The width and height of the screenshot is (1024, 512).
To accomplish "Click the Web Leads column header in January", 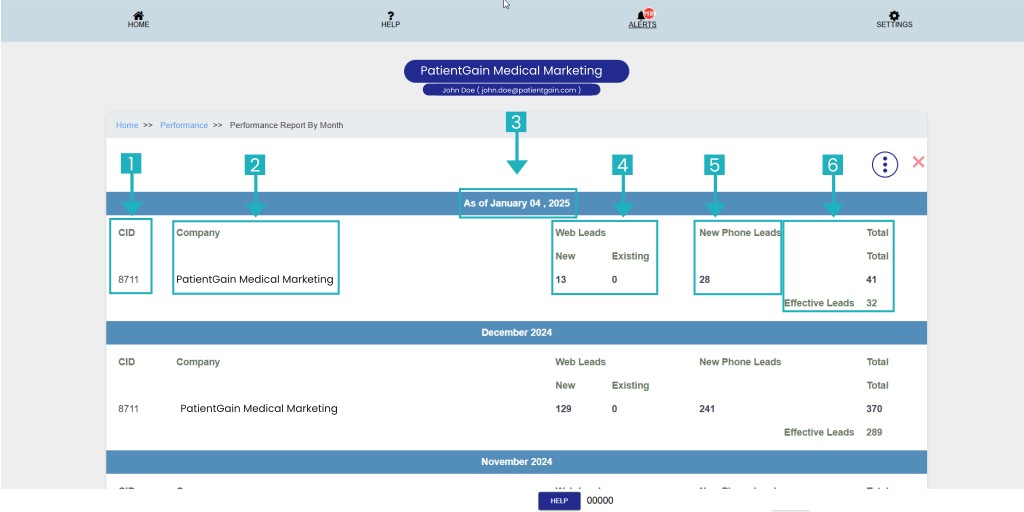I will (581, 233).
